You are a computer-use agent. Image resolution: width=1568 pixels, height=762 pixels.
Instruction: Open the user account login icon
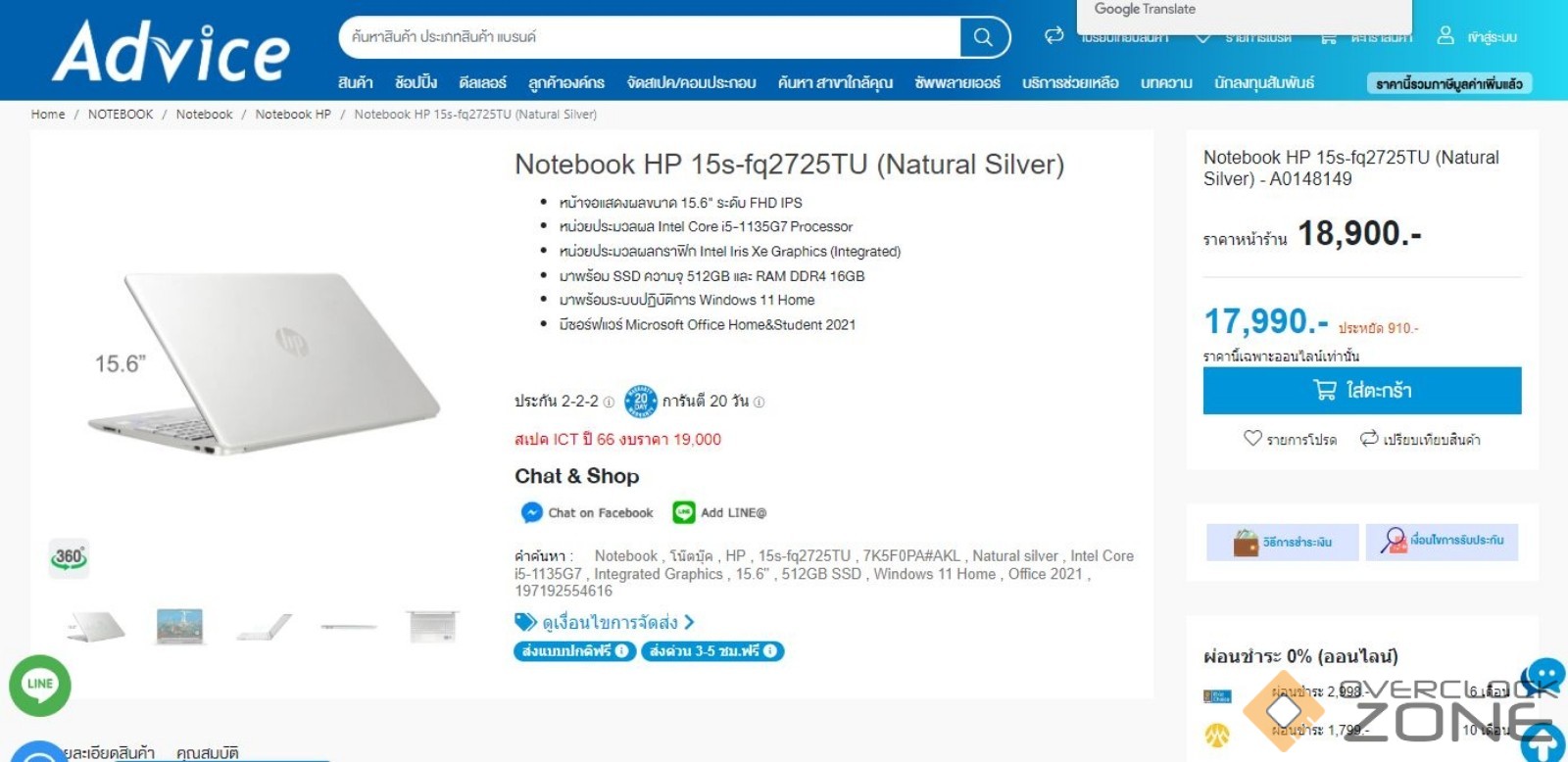tap(1445, 36)
